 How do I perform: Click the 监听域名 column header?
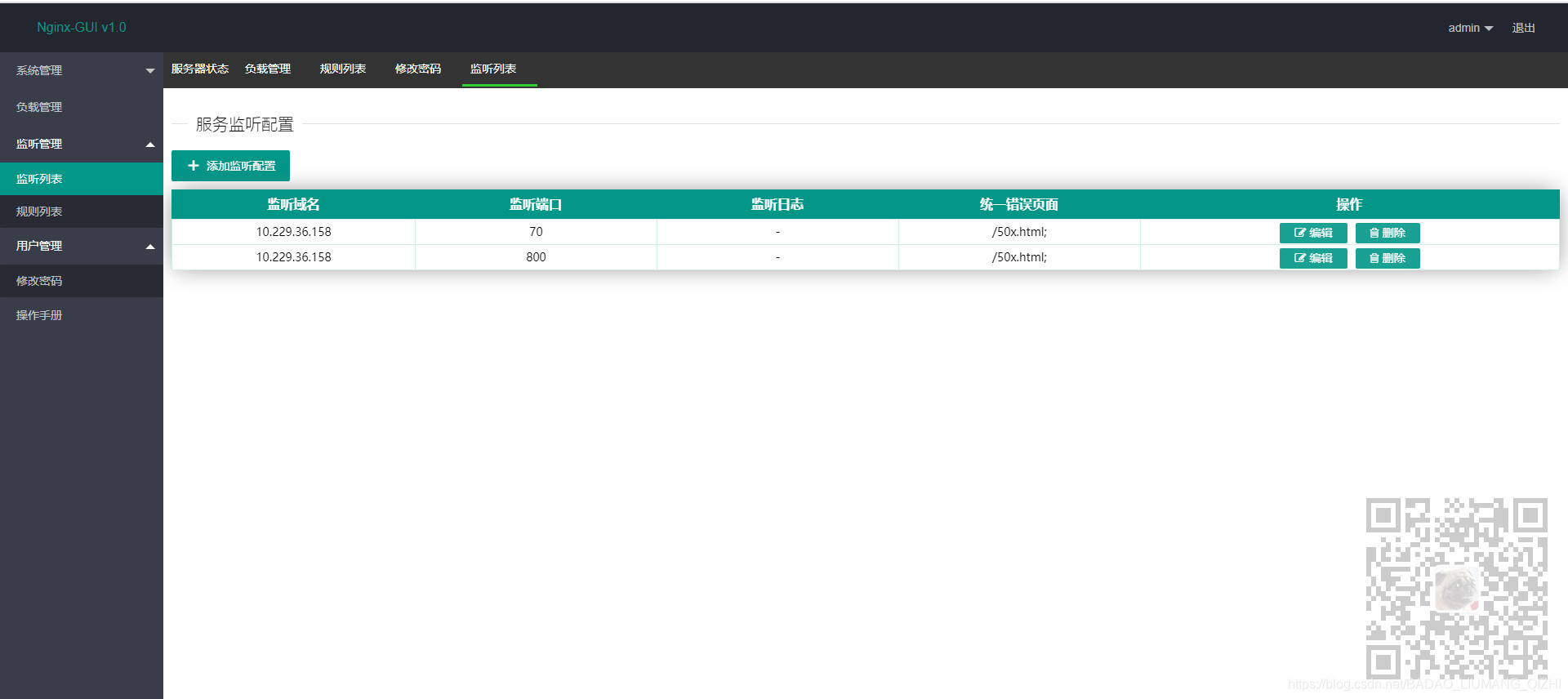(294, 204)
